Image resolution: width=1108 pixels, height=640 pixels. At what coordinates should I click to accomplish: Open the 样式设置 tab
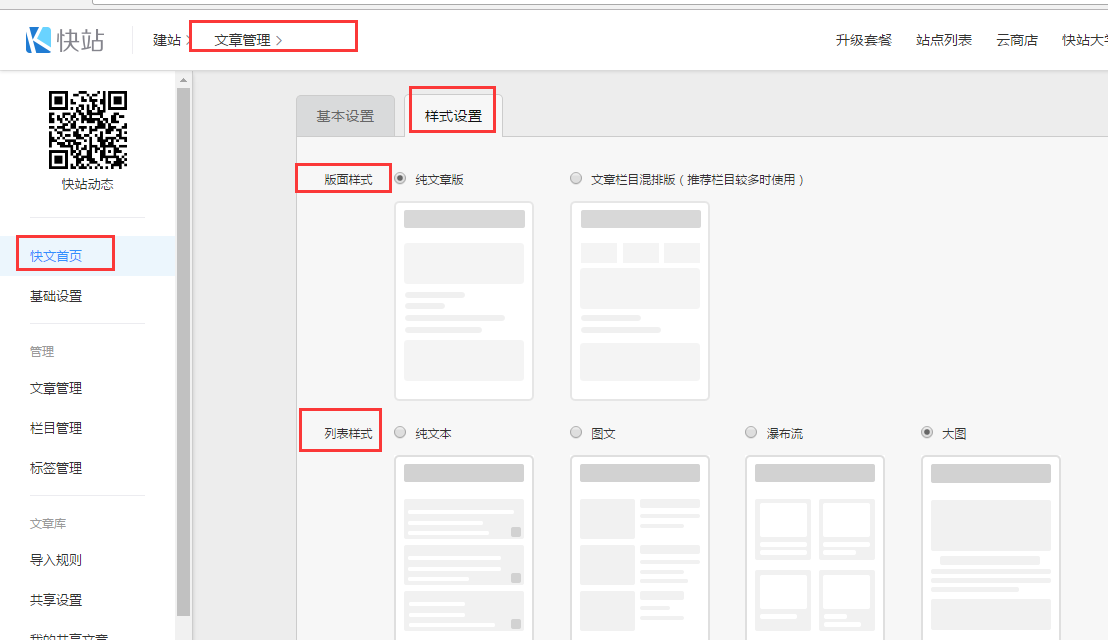pos(453,116)
